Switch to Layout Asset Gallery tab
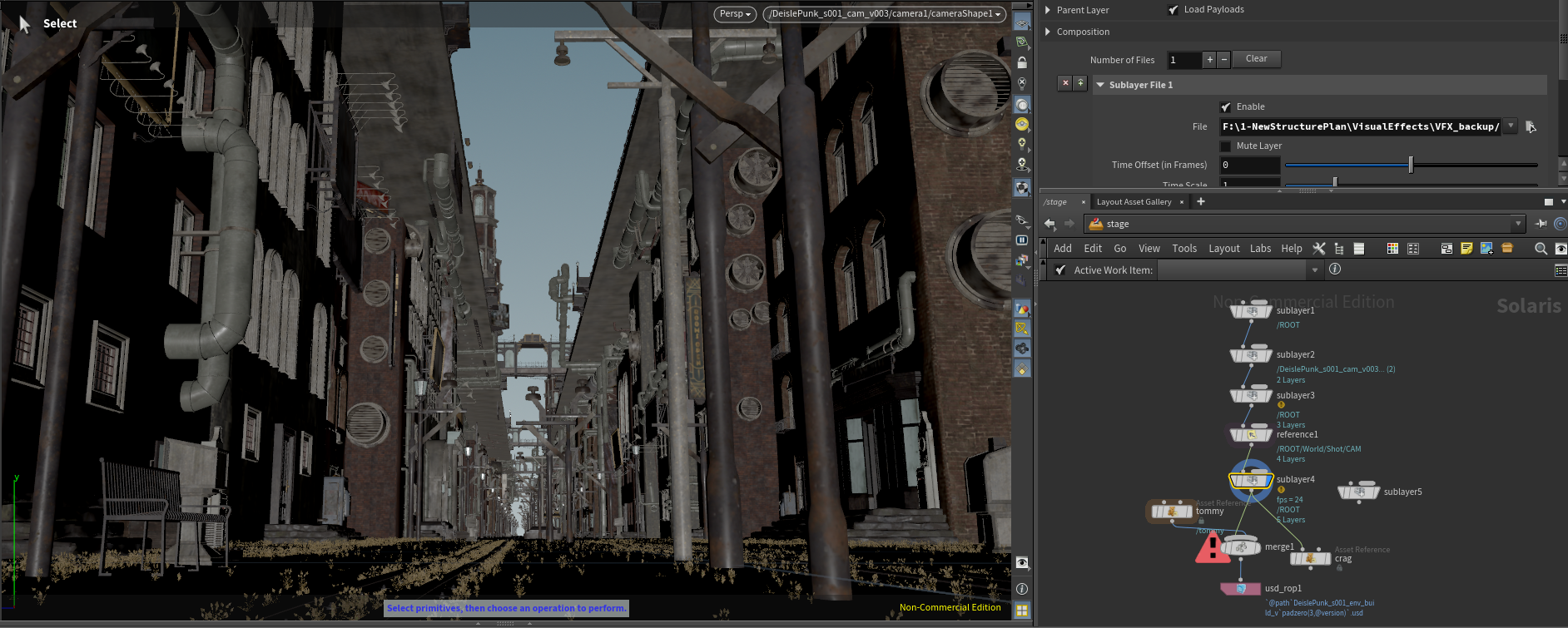This screenshot has height=628, width=1568. pyautogui.click(x=1134, y=202)
